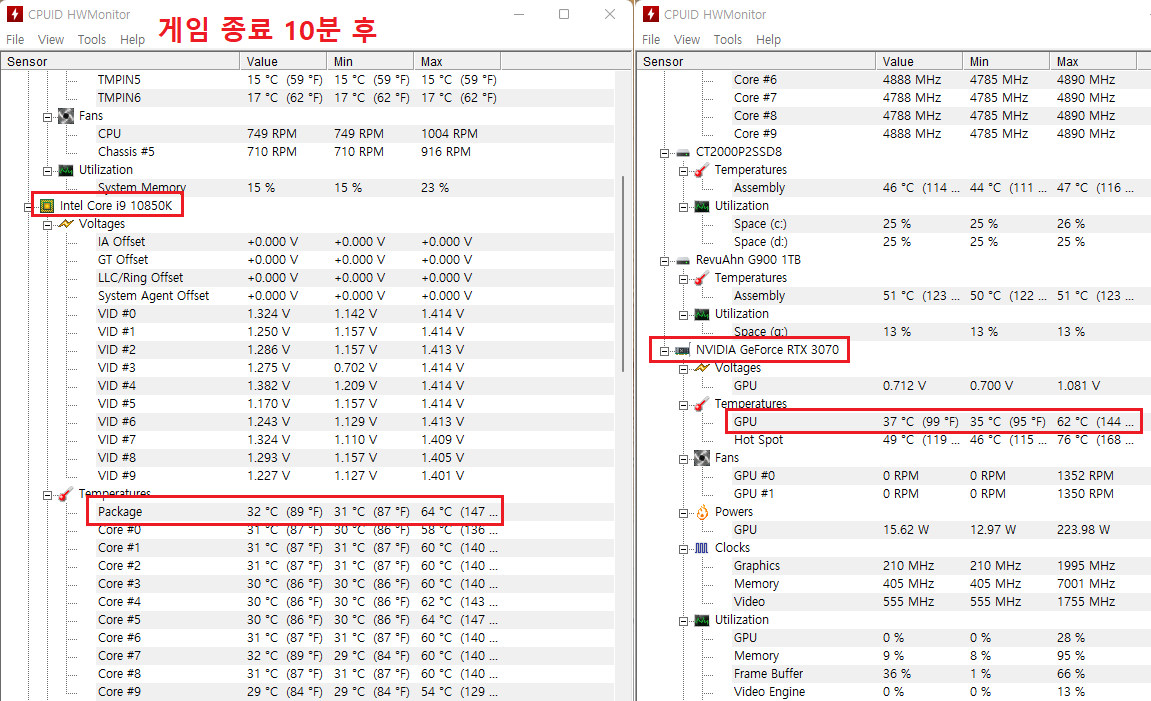Open the Help menu in right window
The height and width of the screenshot is (701, 1151).
click(x=768, y=40)
